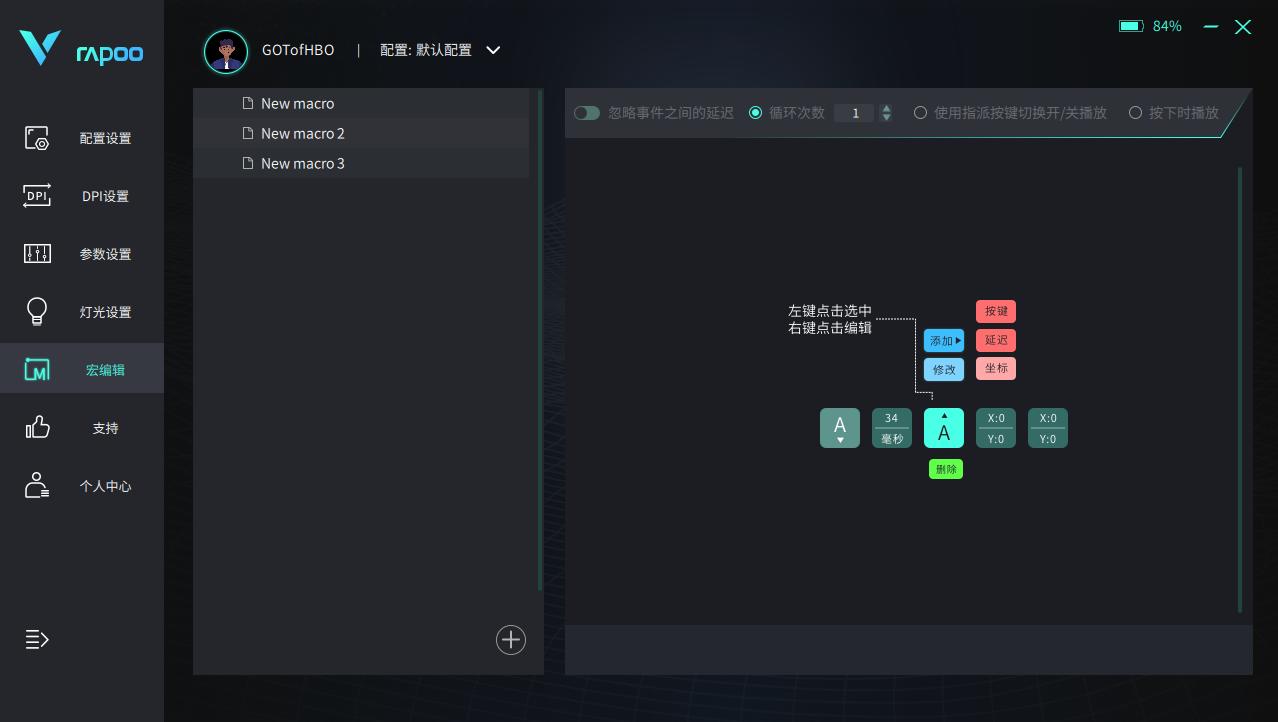This screenshot has height=722, width=1278.
Task: Click the 添加 add button in editor
Action: pos(943,340)
